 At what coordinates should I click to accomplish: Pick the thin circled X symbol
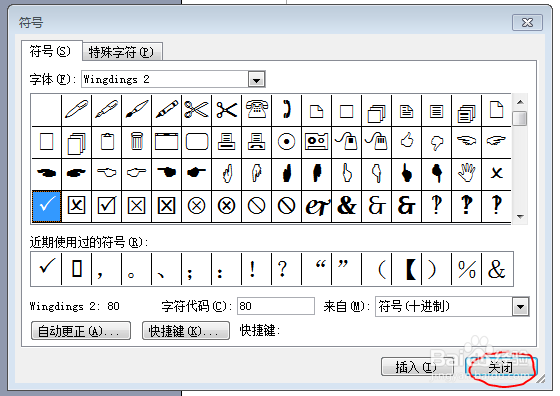(196, 206)
